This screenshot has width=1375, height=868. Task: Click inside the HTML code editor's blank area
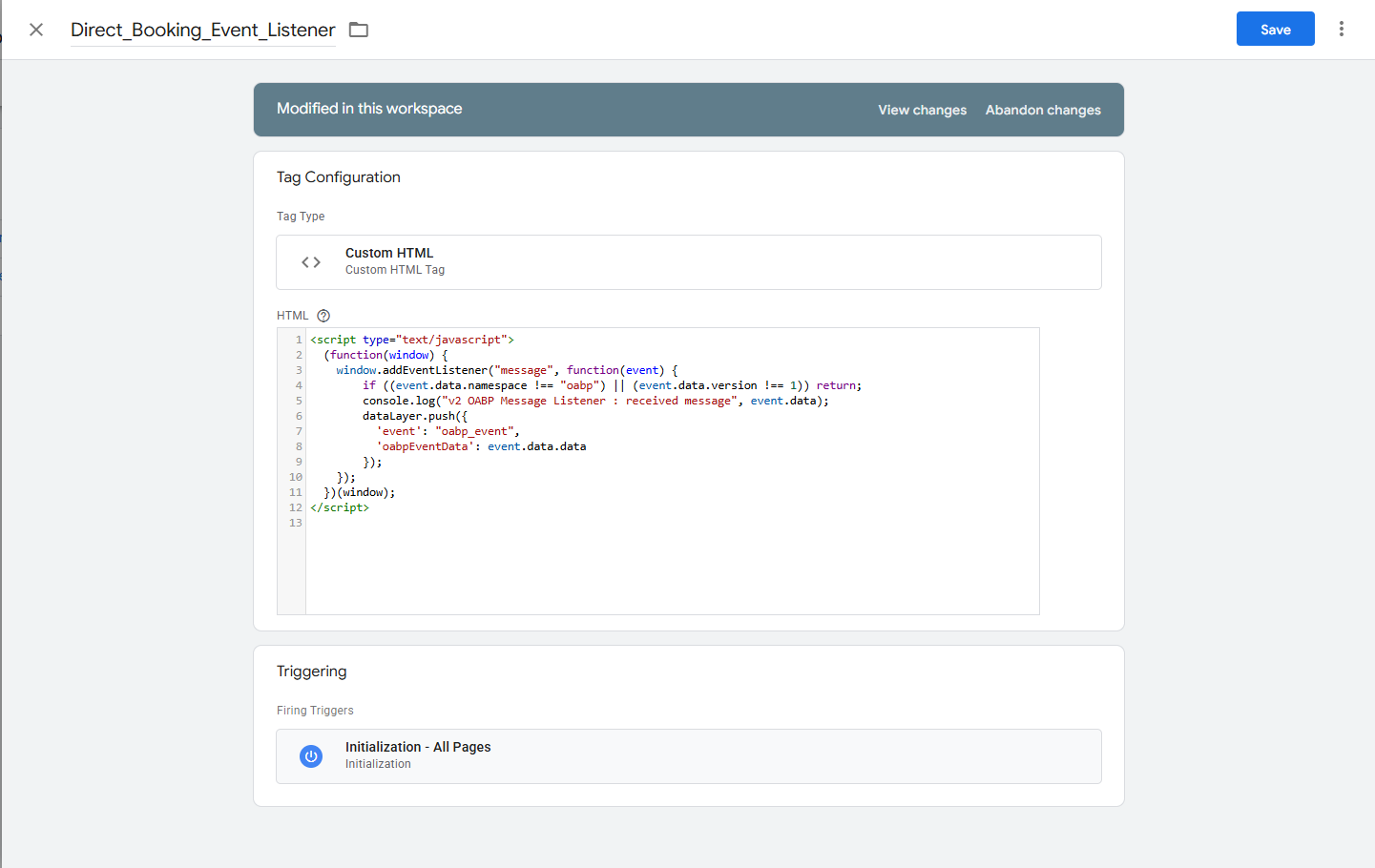click(672, 568)
